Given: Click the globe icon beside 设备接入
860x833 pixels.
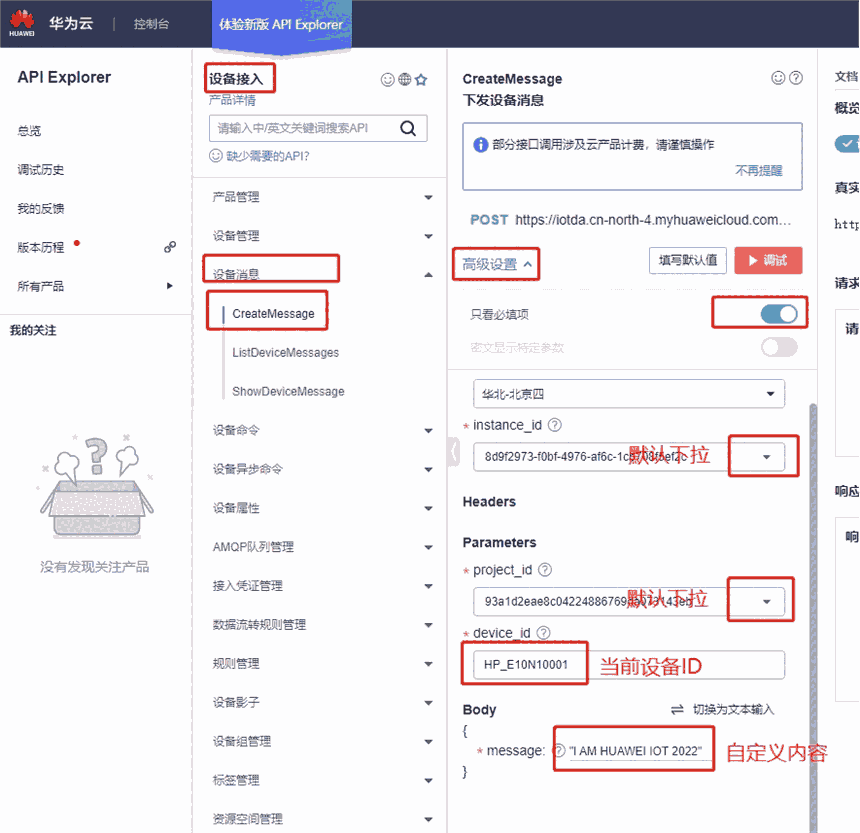Looking at the screenshot, I should [x=405, y=80].
